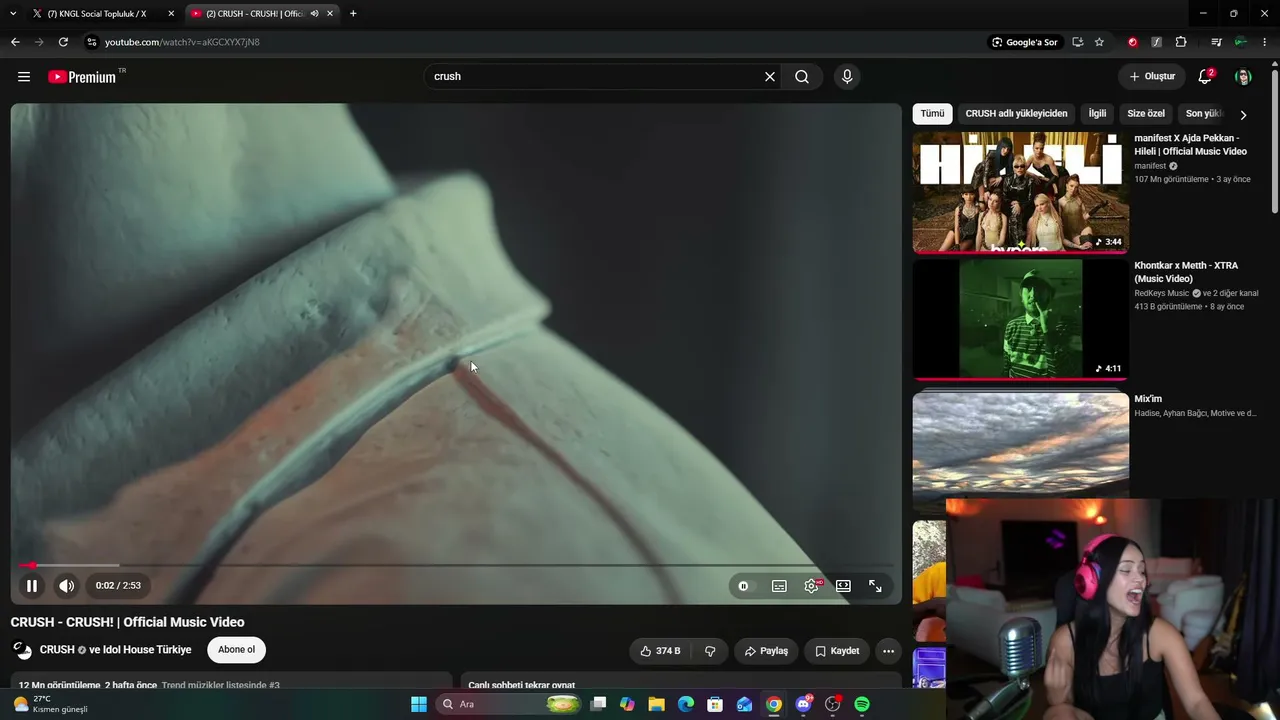Open the manifest channel link
This screenshot has height=720, width=1280.
(x=1150, y=166)
